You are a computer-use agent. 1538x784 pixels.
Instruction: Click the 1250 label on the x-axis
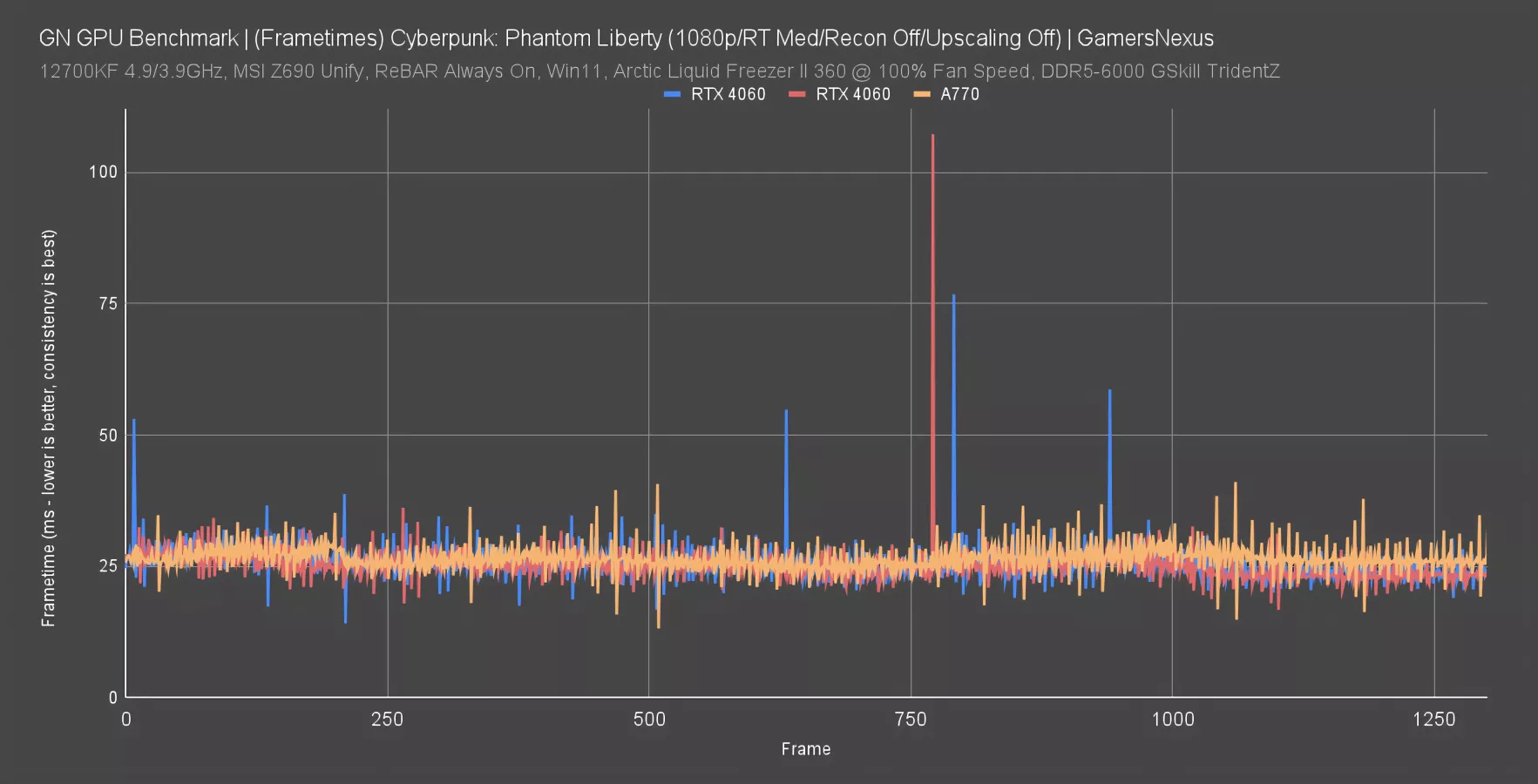[1433, 720]
